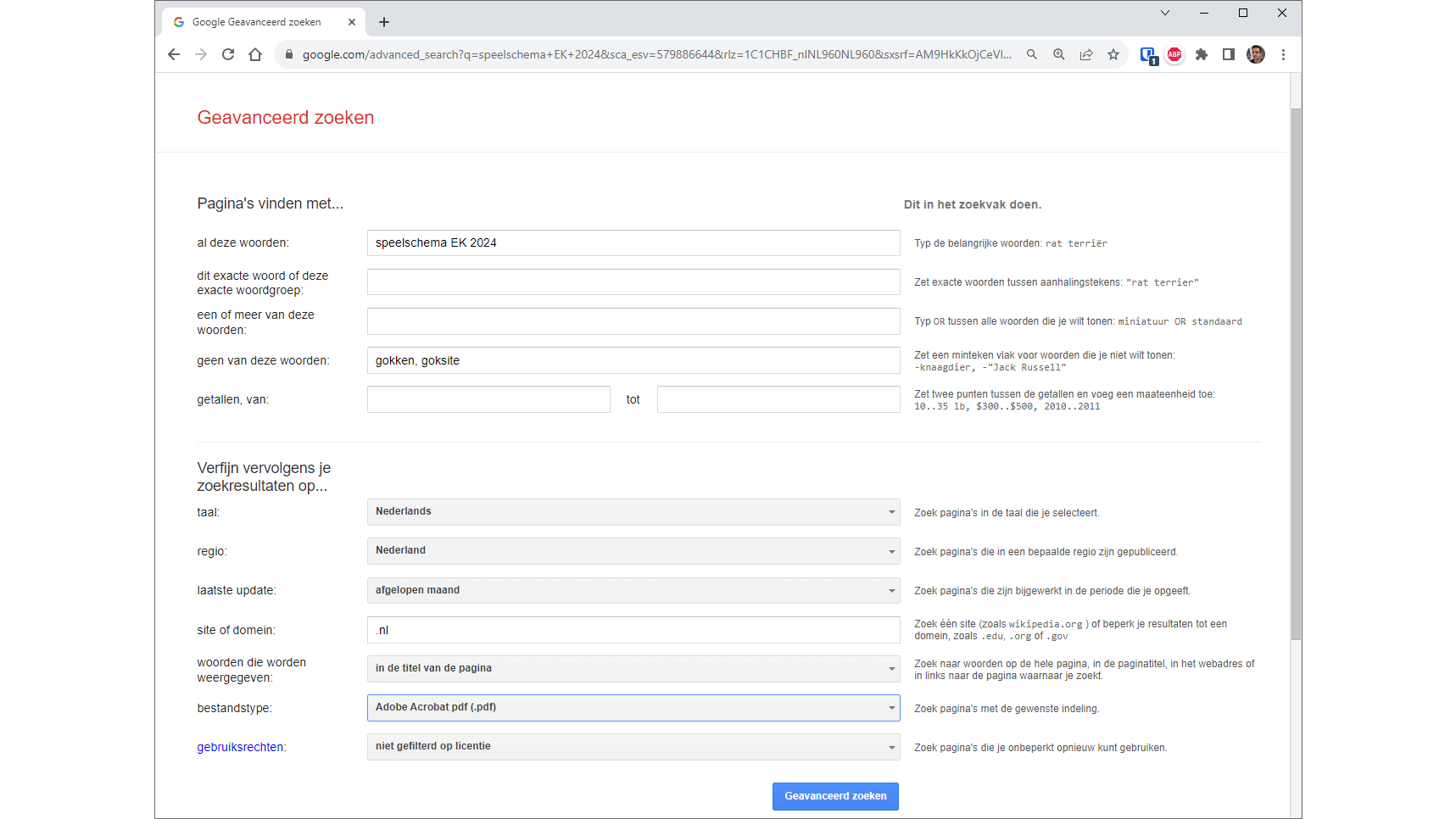1456x819 pixels.
Task: Click the browser back arrow
Action: pyautogui.click(x=174, y=54)
